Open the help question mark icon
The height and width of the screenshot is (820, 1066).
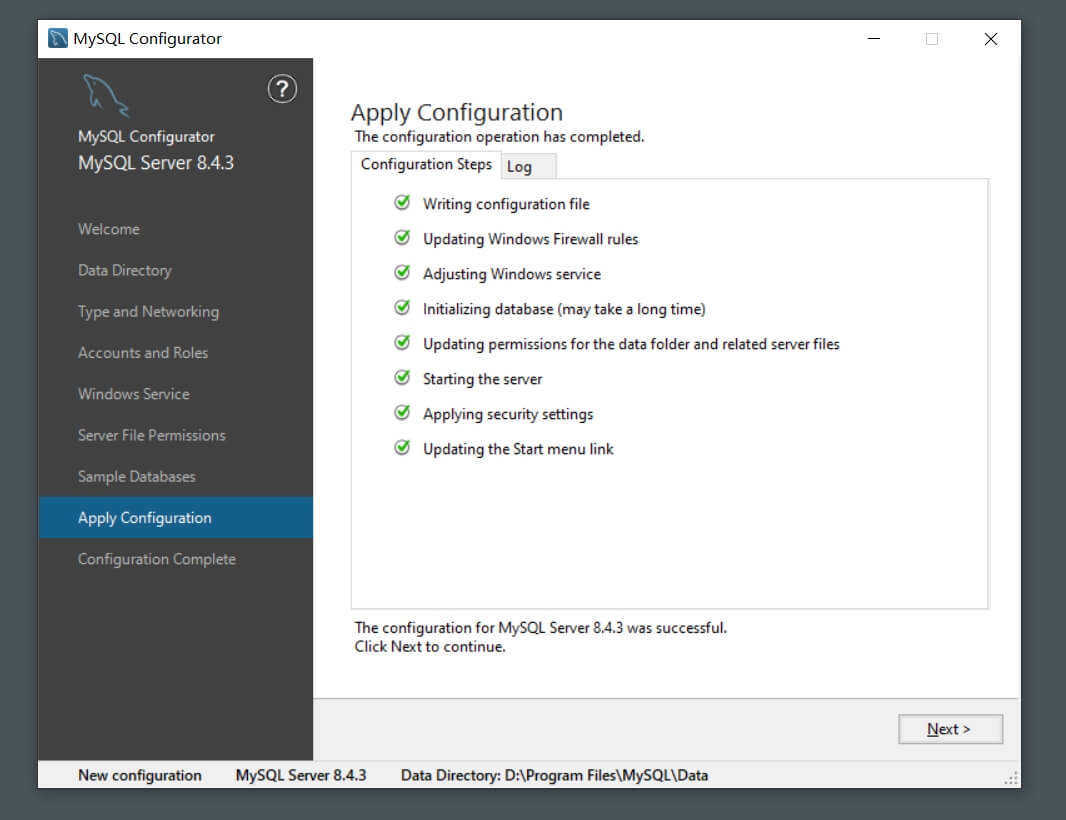click(281, 89)
